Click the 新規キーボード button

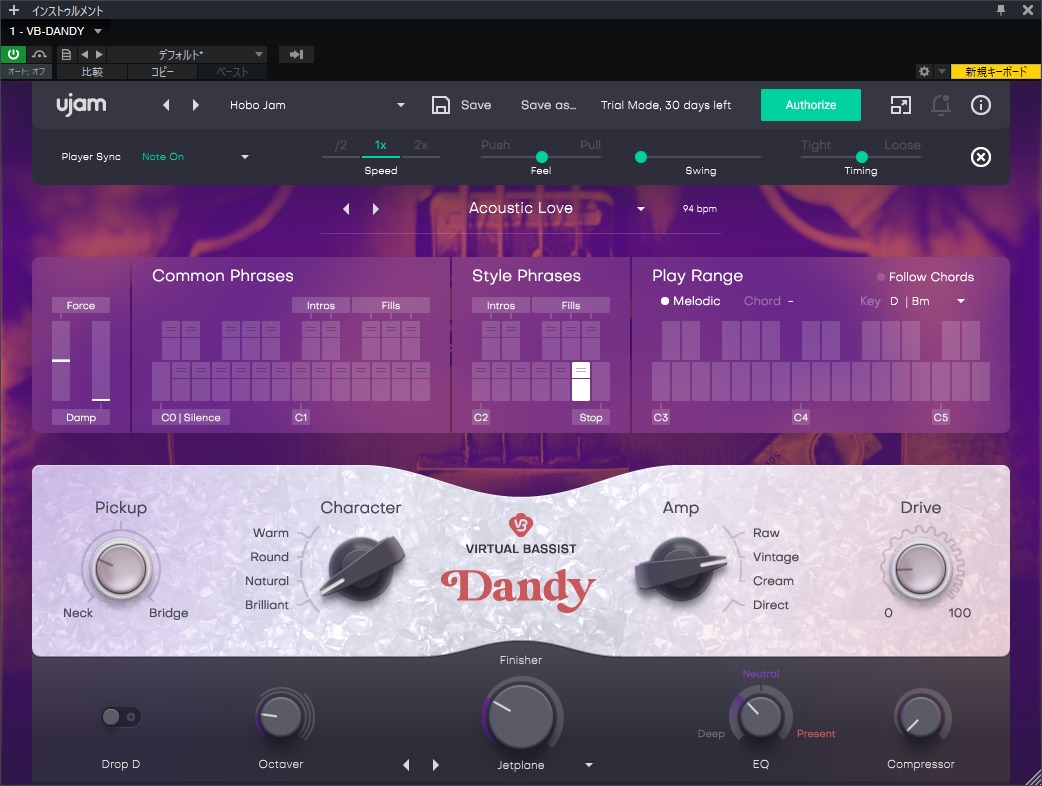point(995,71)
